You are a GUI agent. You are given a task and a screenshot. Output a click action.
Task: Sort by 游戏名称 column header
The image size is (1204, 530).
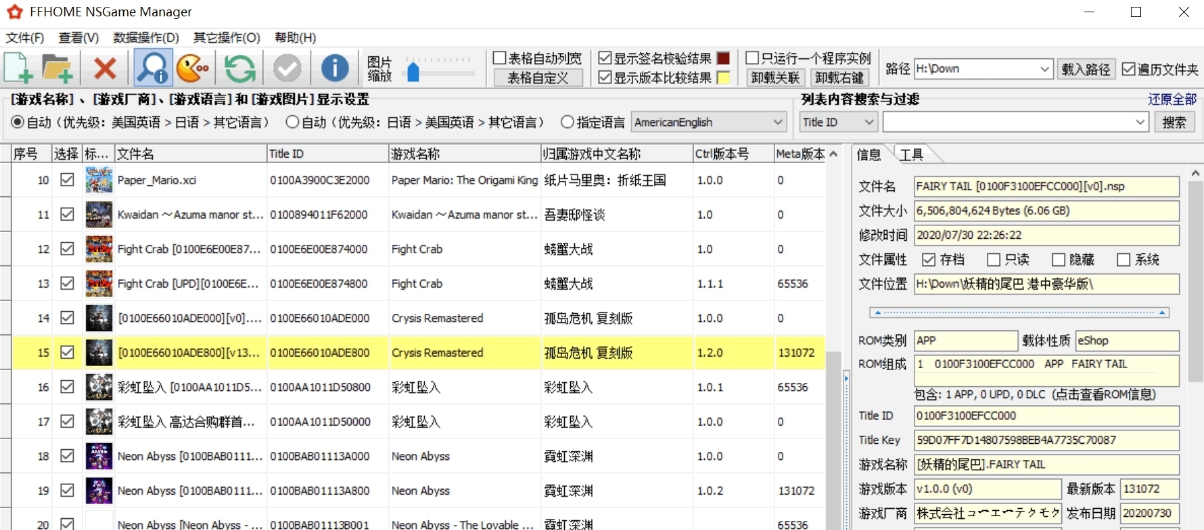pyautogui.click(x=464, y=154)
